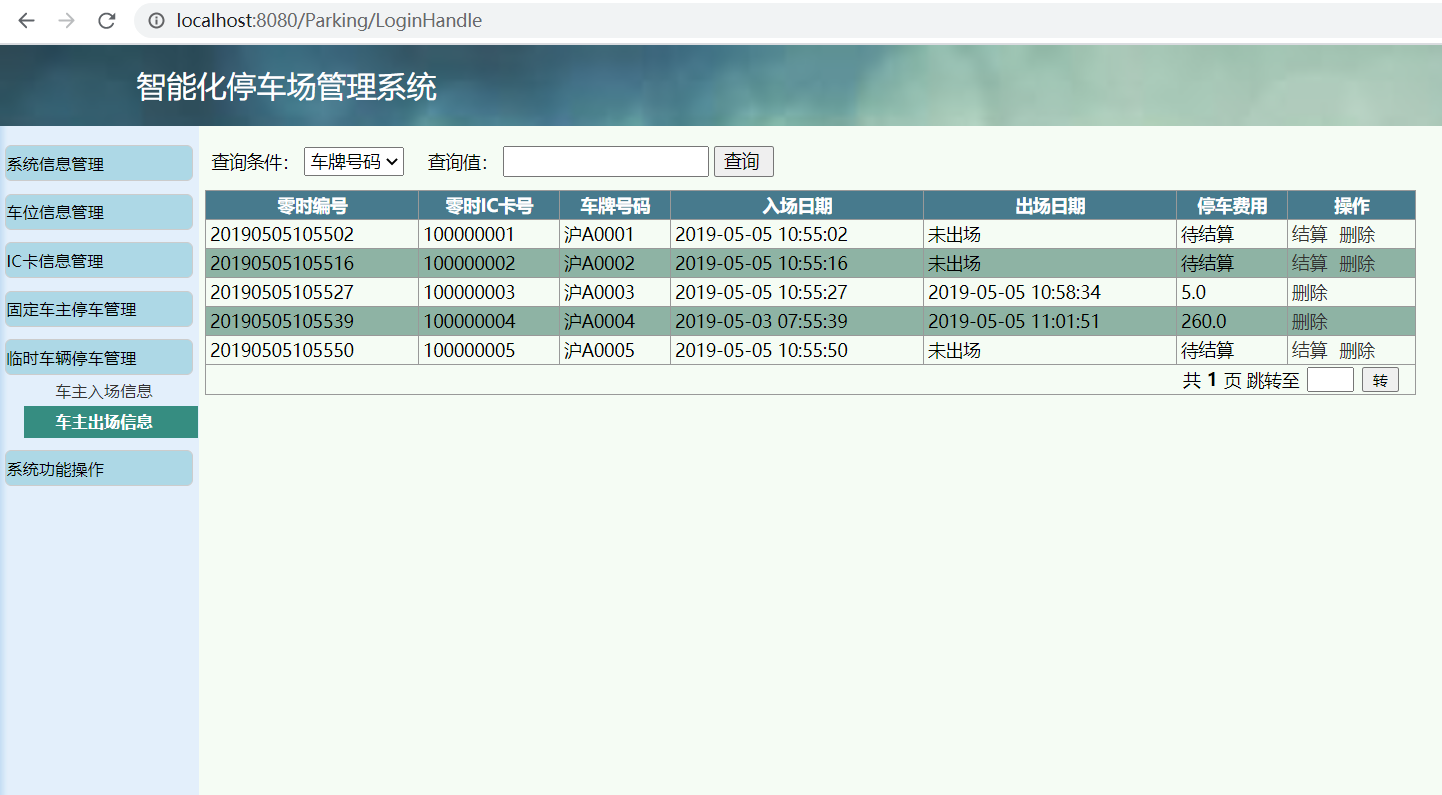1442x795 pixels.
Task: Focus the address bar URL localhost:8080/Parking/LoginHandle
Action: point(329,20)
